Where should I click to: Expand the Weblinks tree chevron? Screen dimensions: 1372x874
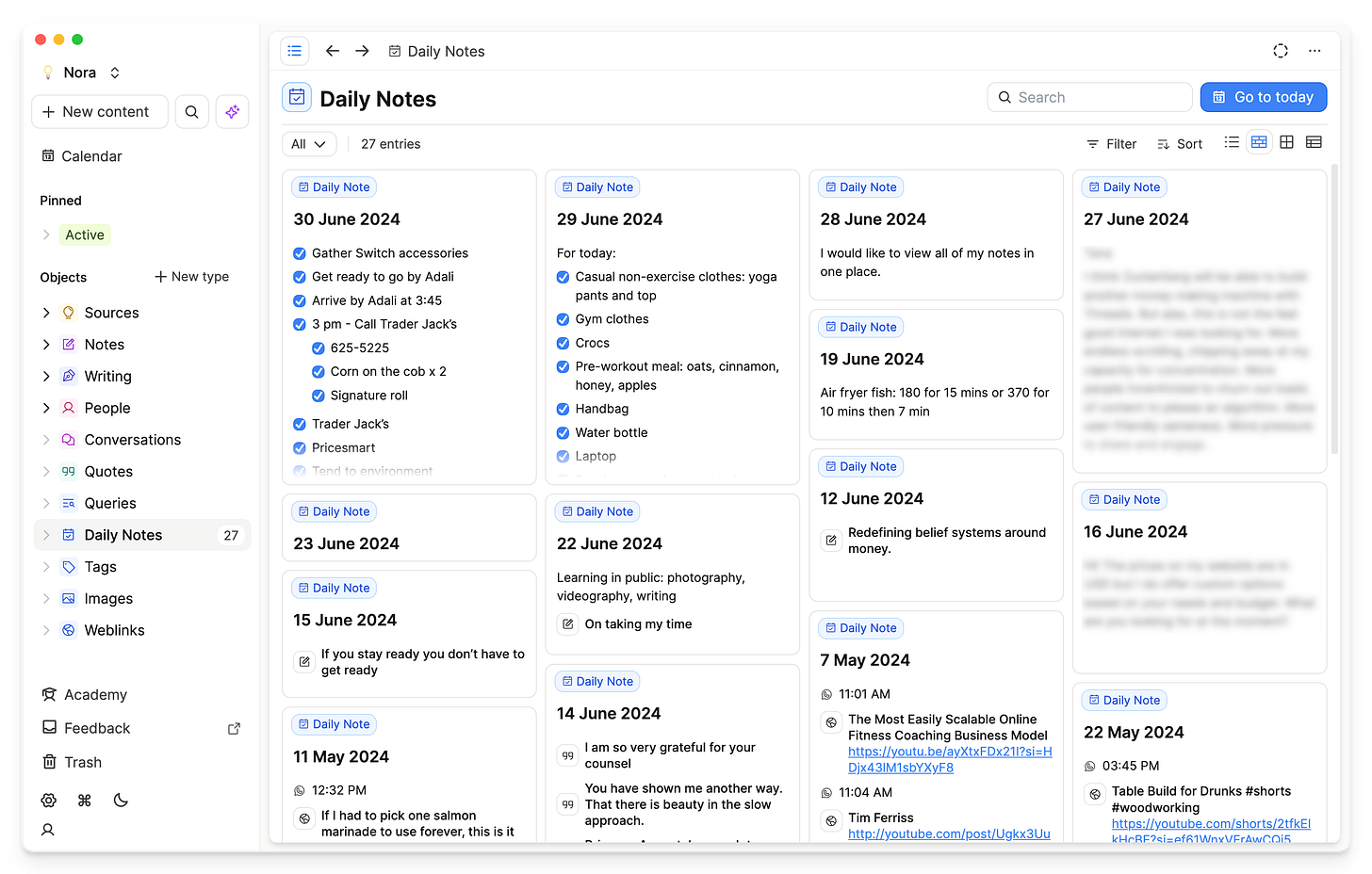46,631
